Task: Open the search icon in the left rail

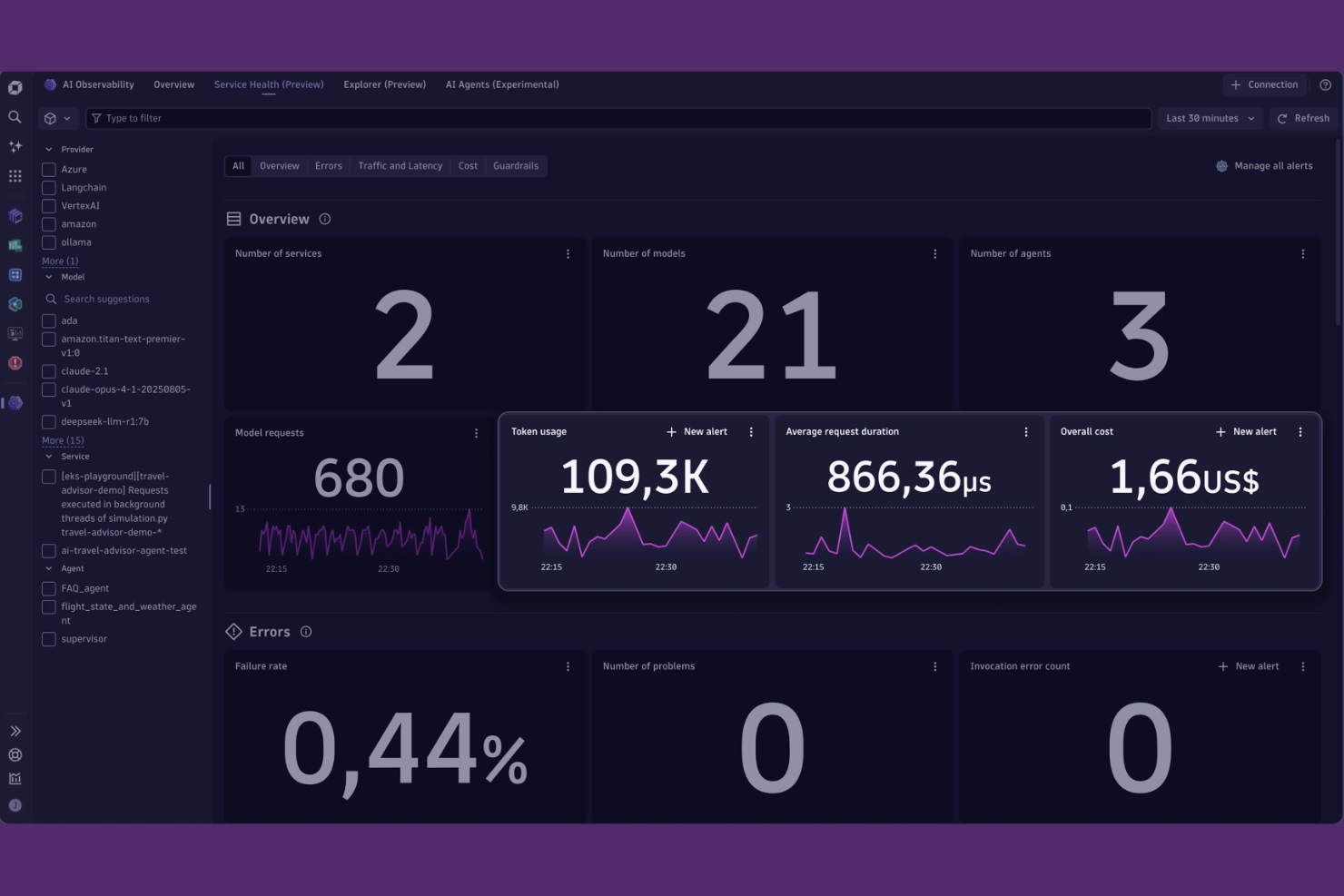Action: pos(15,117)
